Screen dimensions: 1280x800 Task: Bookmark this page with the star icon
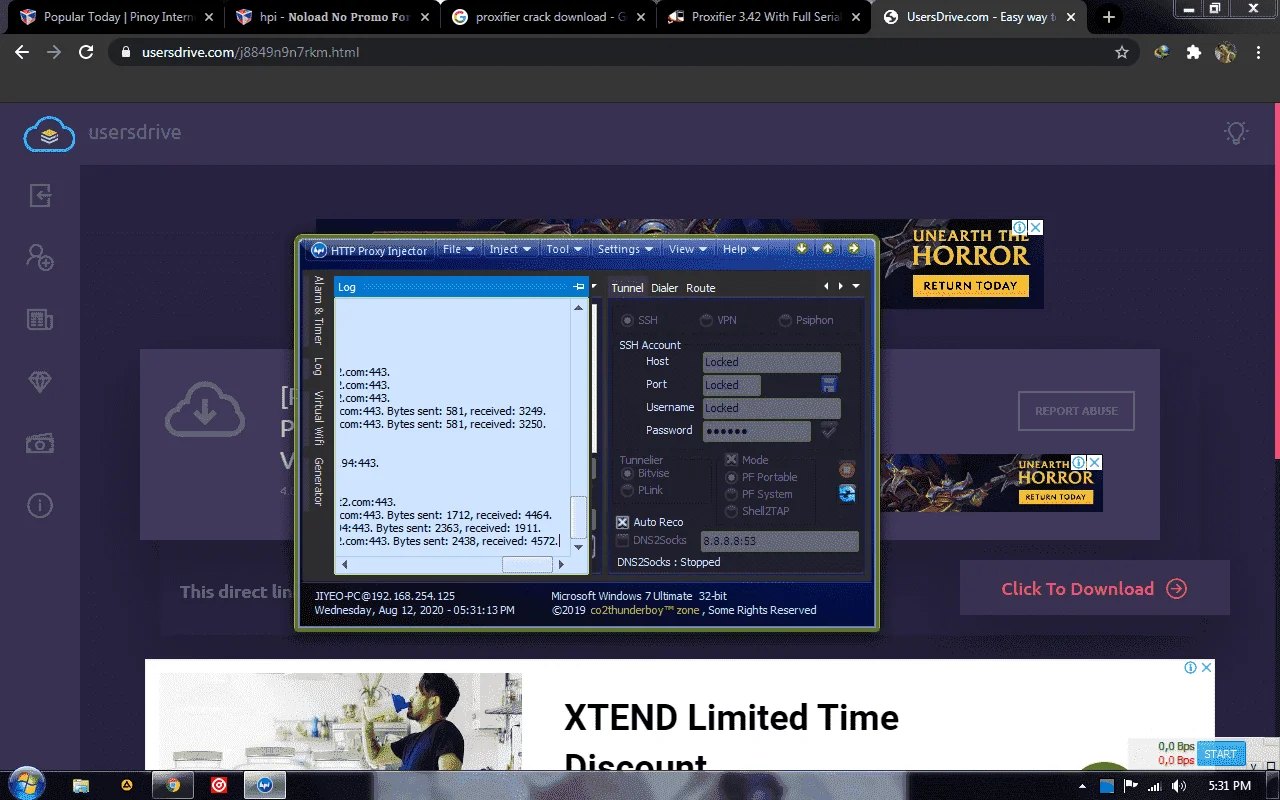point(1122,52)
